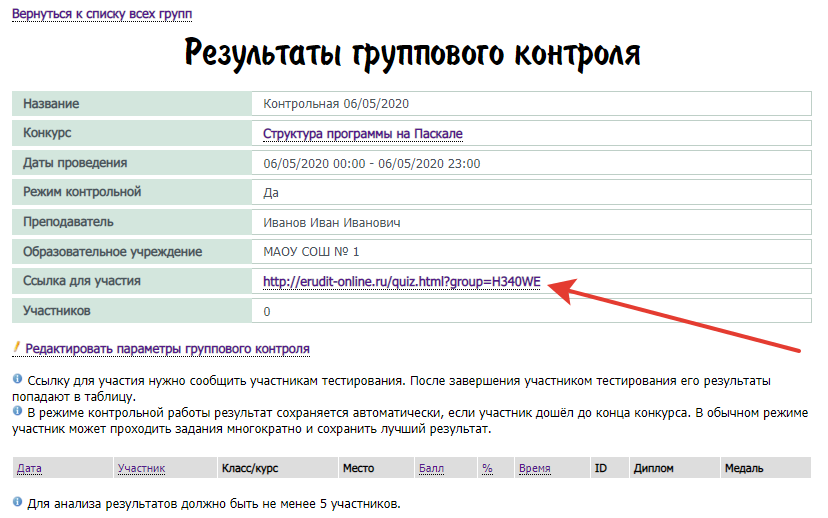Click info icon beside 'Для анализа результатов' note
828x518 pixels.
pos(17,502)
